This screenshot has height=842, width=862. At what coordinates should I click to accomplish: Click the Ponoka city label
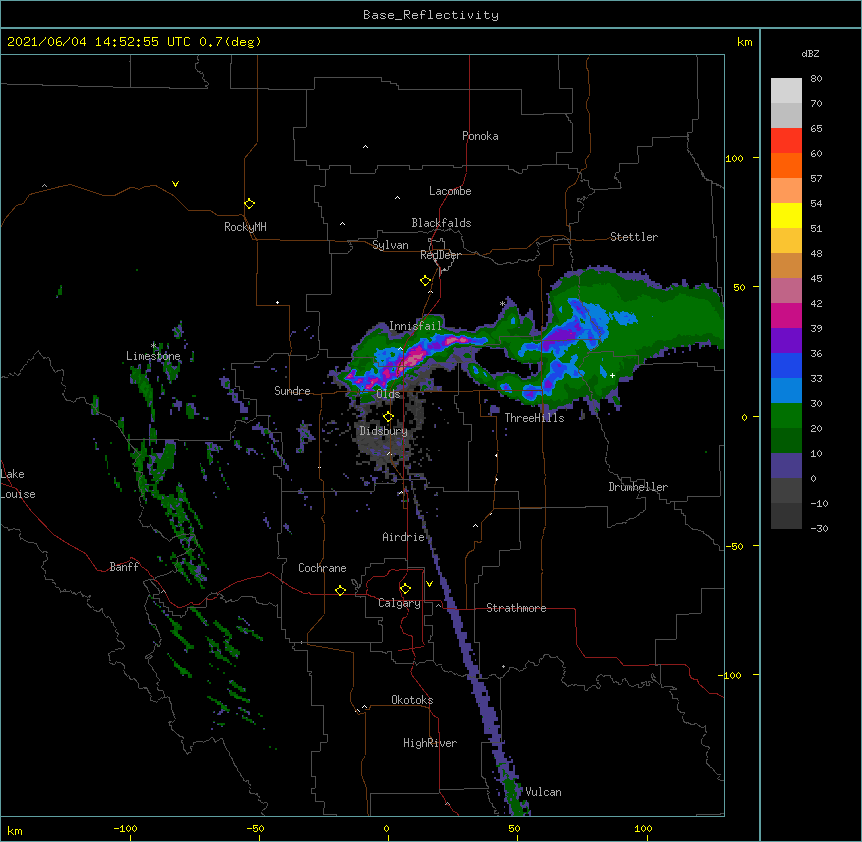click(x=480, y=136)
